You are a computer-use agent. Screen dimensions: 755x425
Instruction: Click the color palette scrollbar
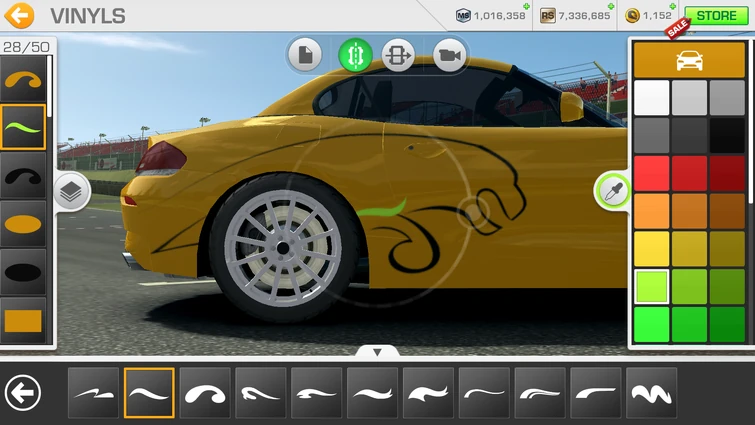tap(750, 121)
